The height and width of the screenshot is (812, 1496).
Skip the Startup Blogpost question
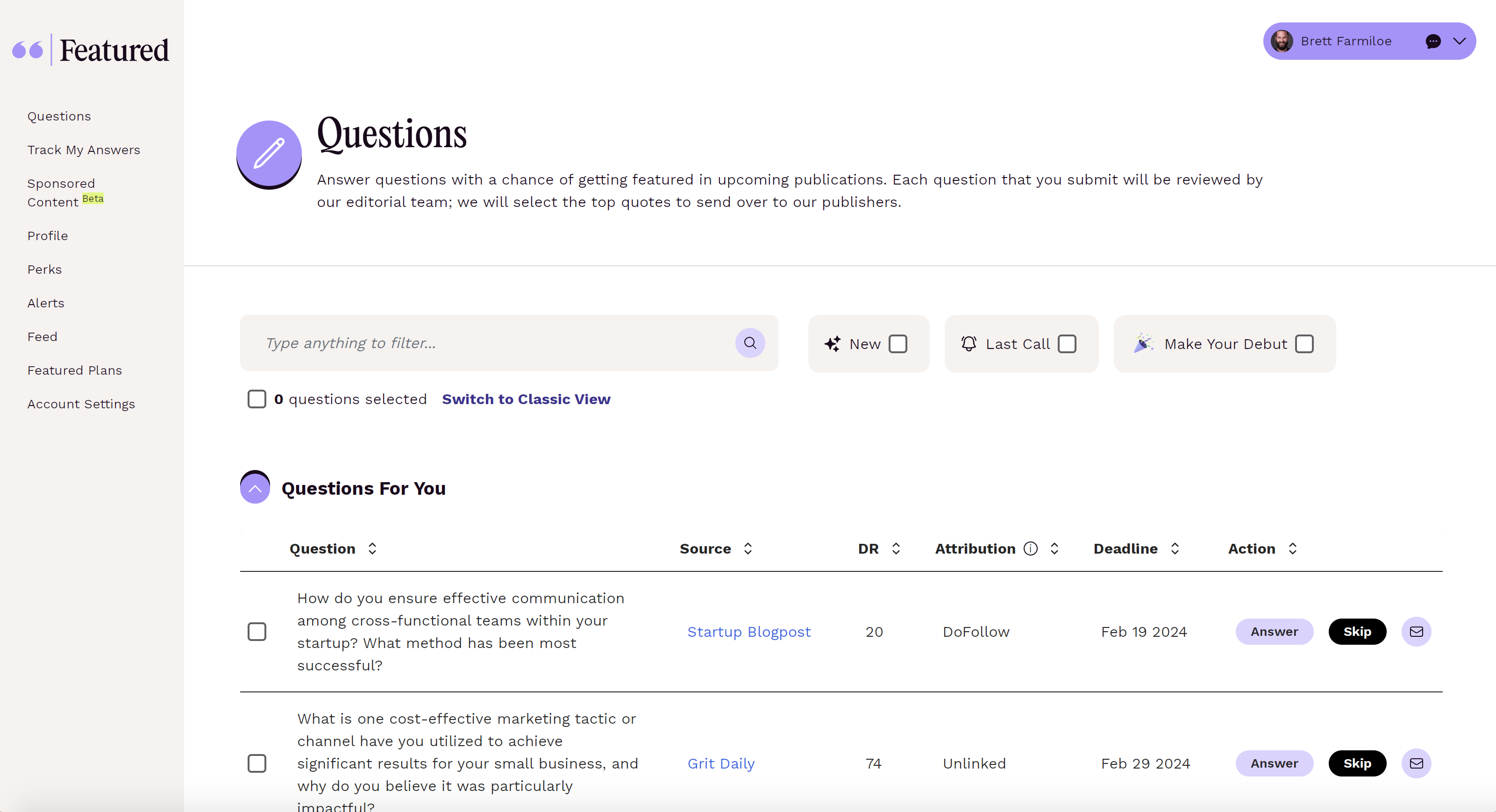click(1357, 631)
